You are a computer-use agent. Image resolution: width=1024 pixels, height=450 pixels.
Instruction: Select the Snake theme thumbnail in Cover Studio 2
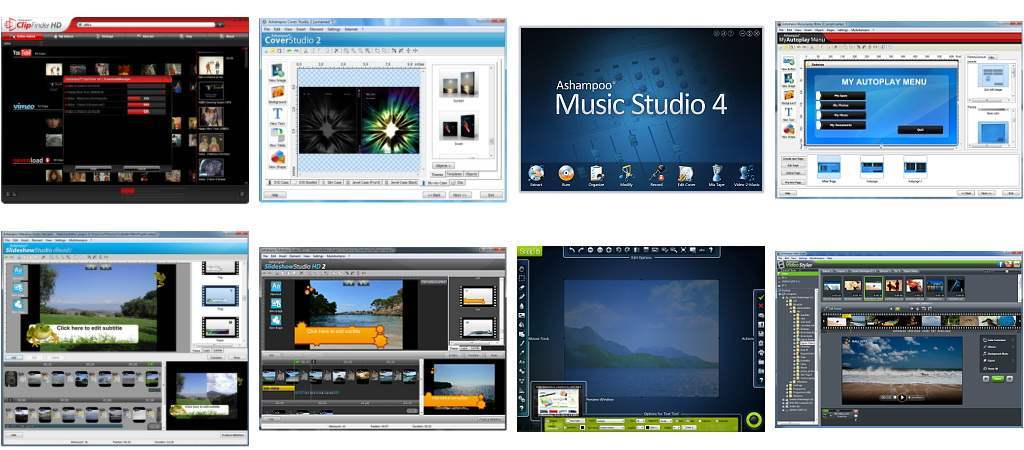click(x=457, y=125)
